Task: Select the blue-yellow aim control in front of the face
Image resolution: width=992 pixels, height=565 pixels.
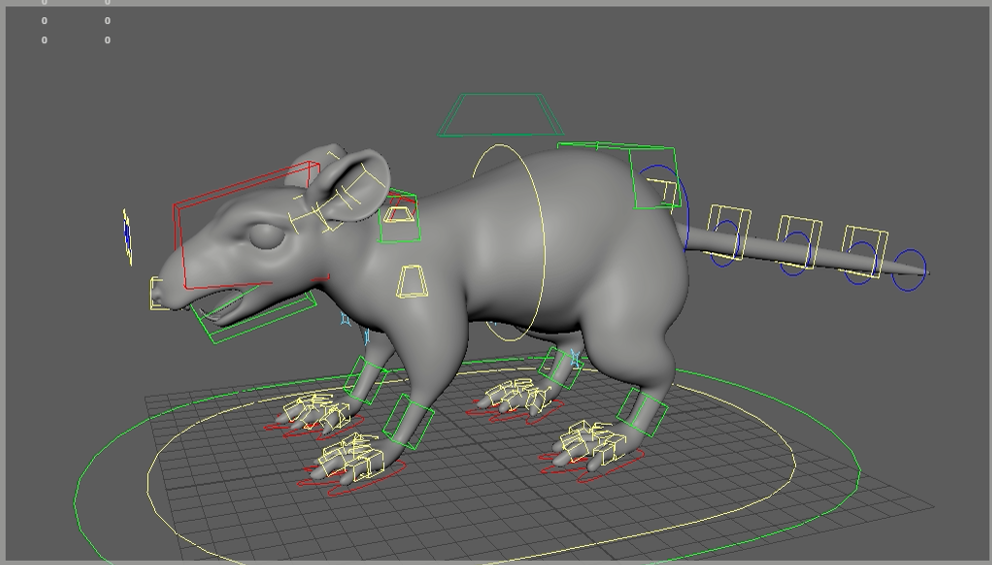Action: pyautogui.click(x=127, y=237)
